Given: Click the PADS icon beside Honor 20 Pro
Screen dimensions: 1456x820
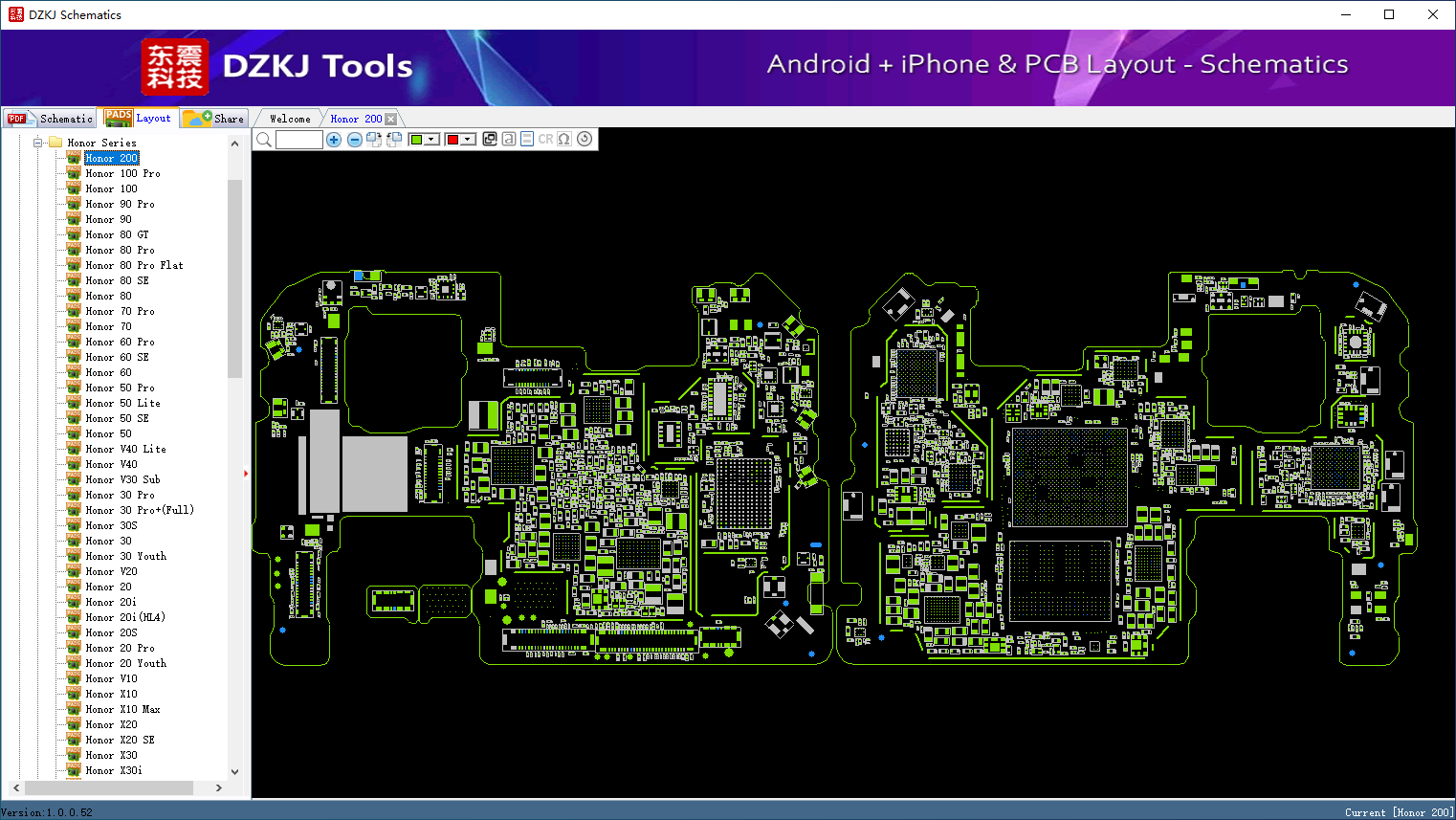Looking at the screenshot, I should (74, 648).
